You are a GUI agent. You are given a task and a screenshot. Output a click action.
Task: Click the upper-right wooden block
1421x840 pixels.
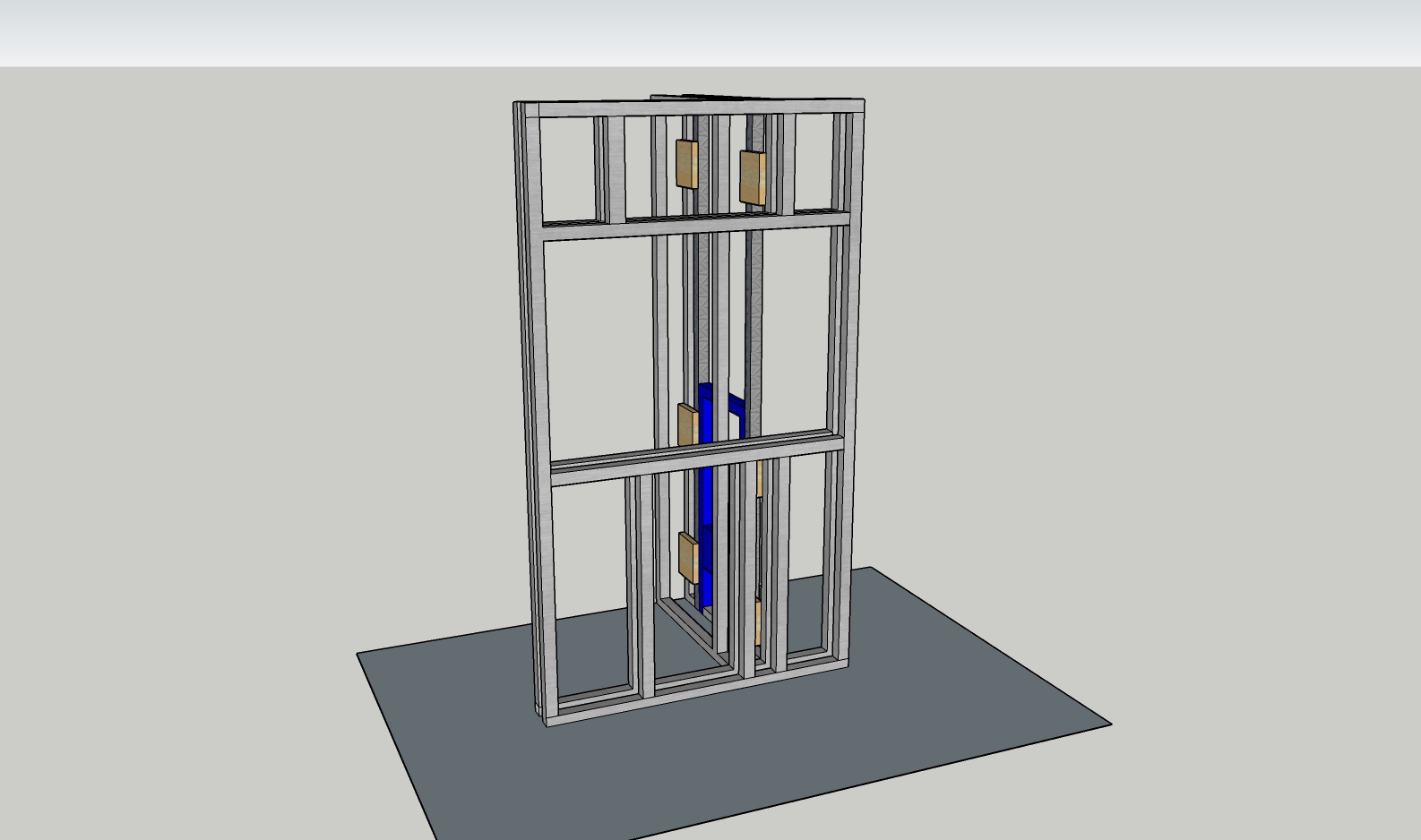click(752, 176)
